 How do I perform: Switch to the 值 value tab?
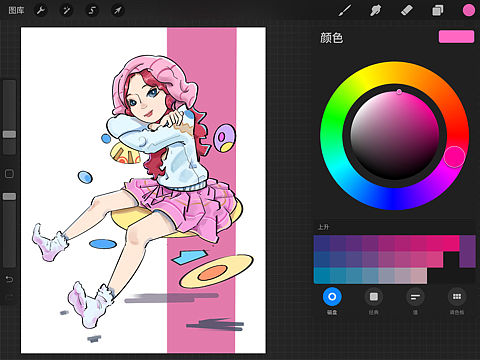pyautogui.click(x=415, y=300)
